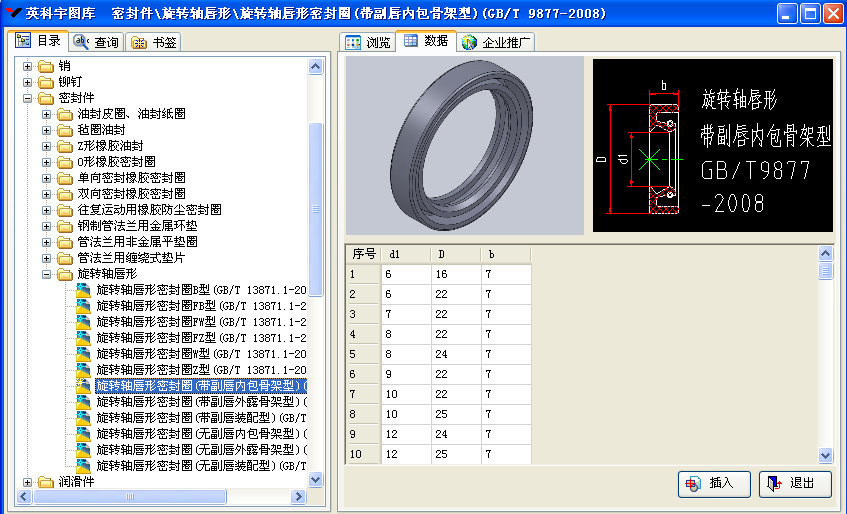The height and width of the screenshot is (514, 847).
Task: Collapse the 旋转轴唇形 folder
Action: point(46,274)
